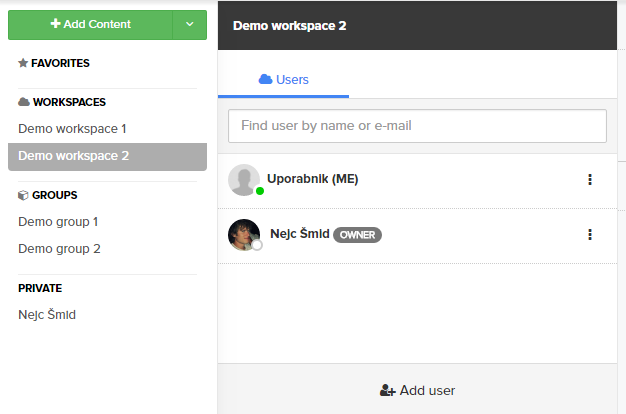This screenshot has height=414, width=626.
Task: Focus the Find user search field
Action: (x=417, y=126)
